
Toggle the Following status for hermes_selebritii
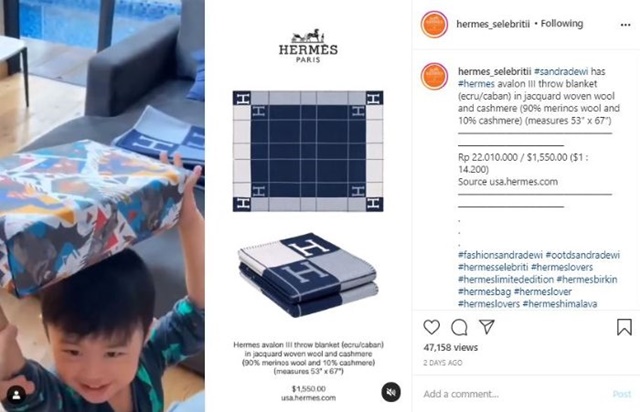click(562, 24)
